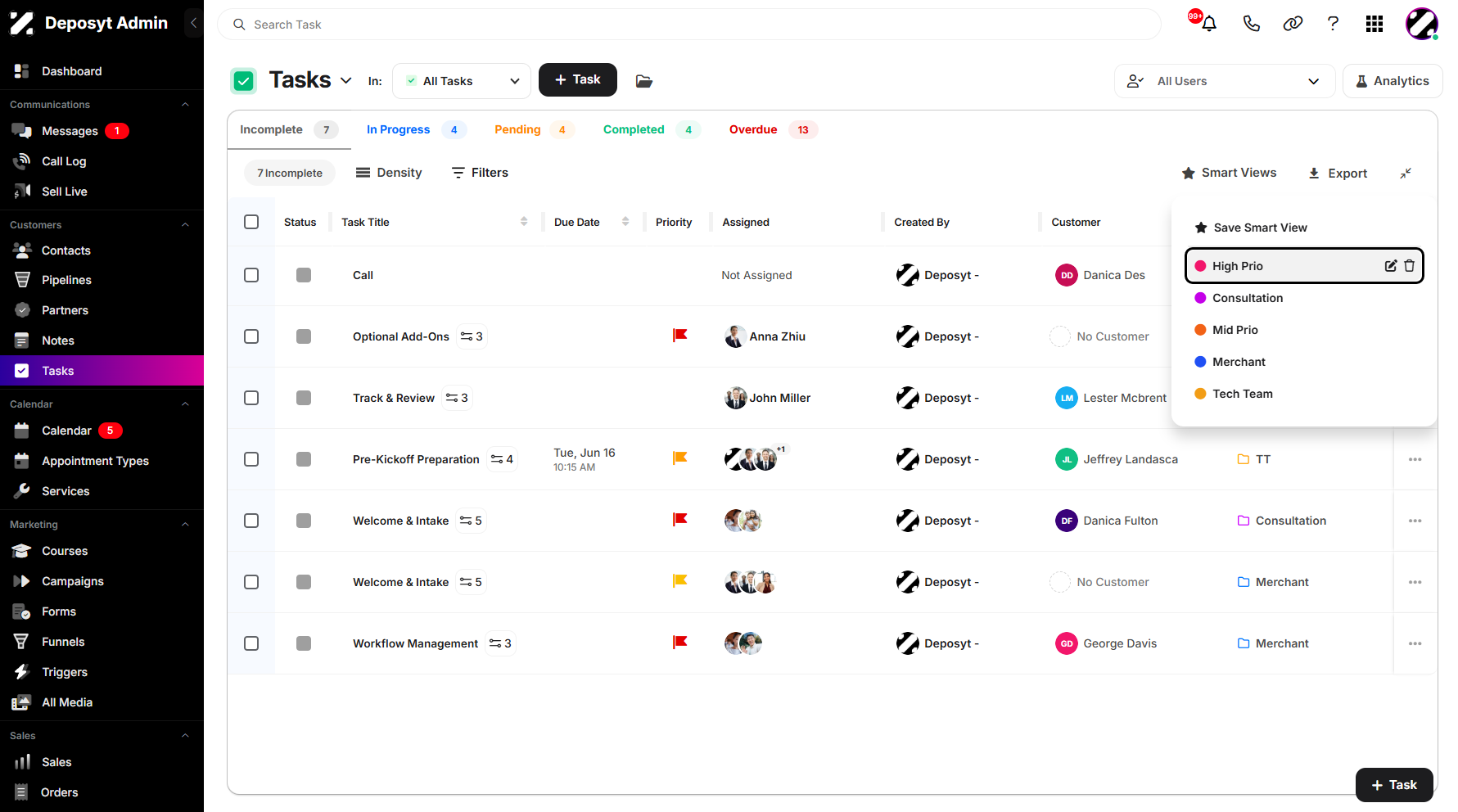The height and width of the screenshot is (812, 1458).
Task: Show subtasks of Optional Add-Ons
Action: tap(472, 336)
